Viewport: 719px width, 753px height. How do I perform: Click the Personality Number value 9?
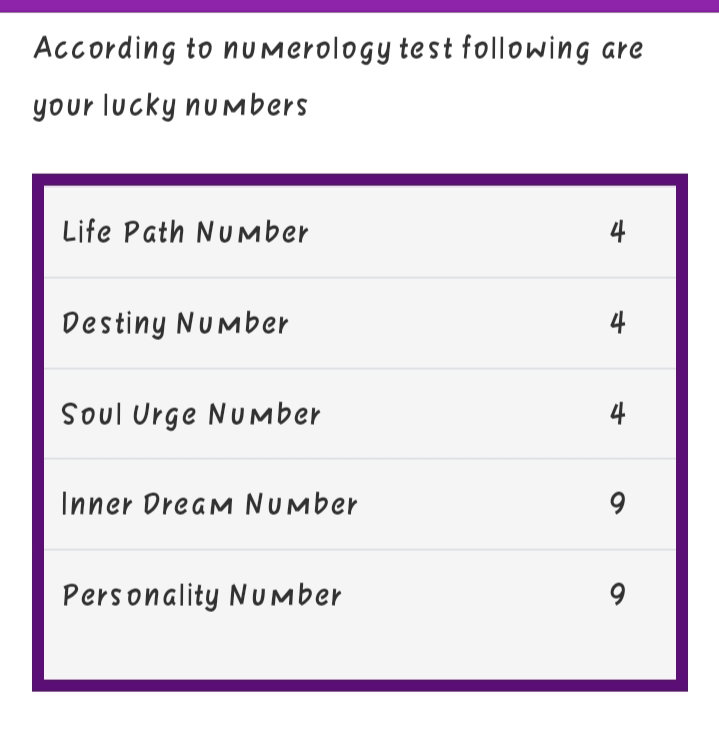(618, 595)
